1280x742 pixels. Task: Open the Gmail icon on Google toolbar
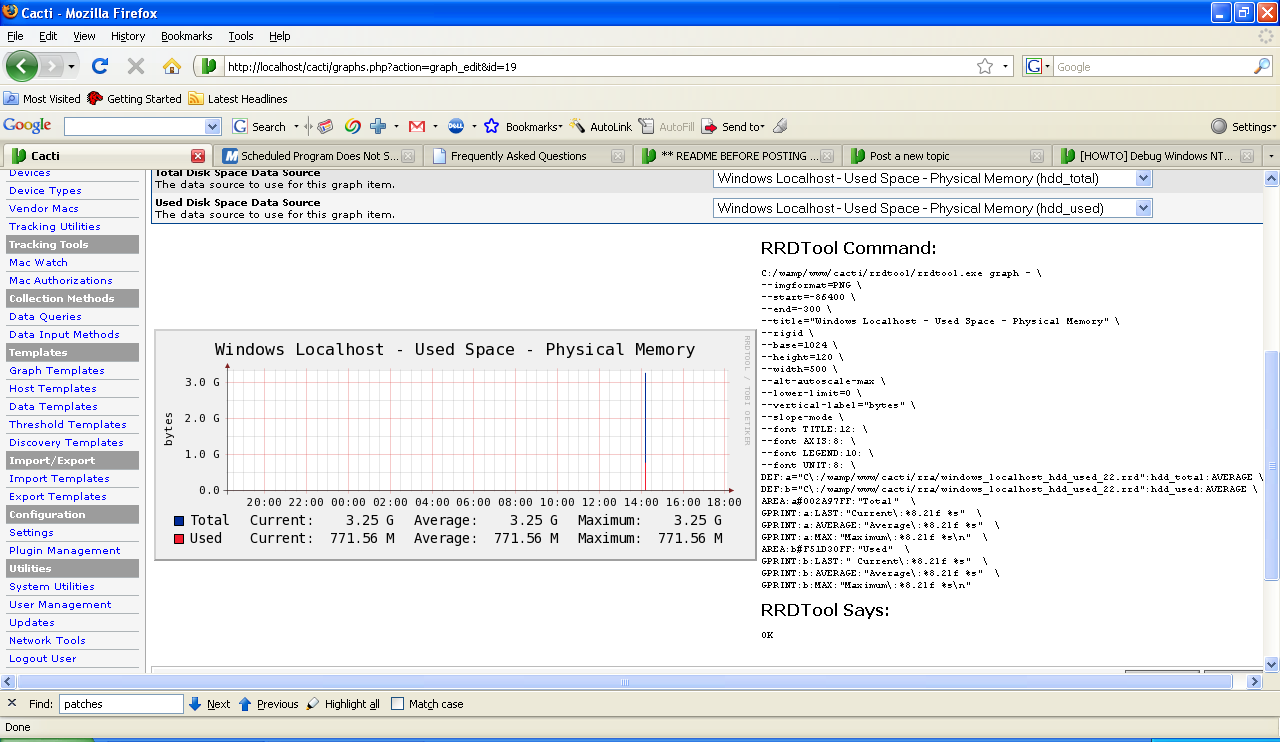click(417, 126)
